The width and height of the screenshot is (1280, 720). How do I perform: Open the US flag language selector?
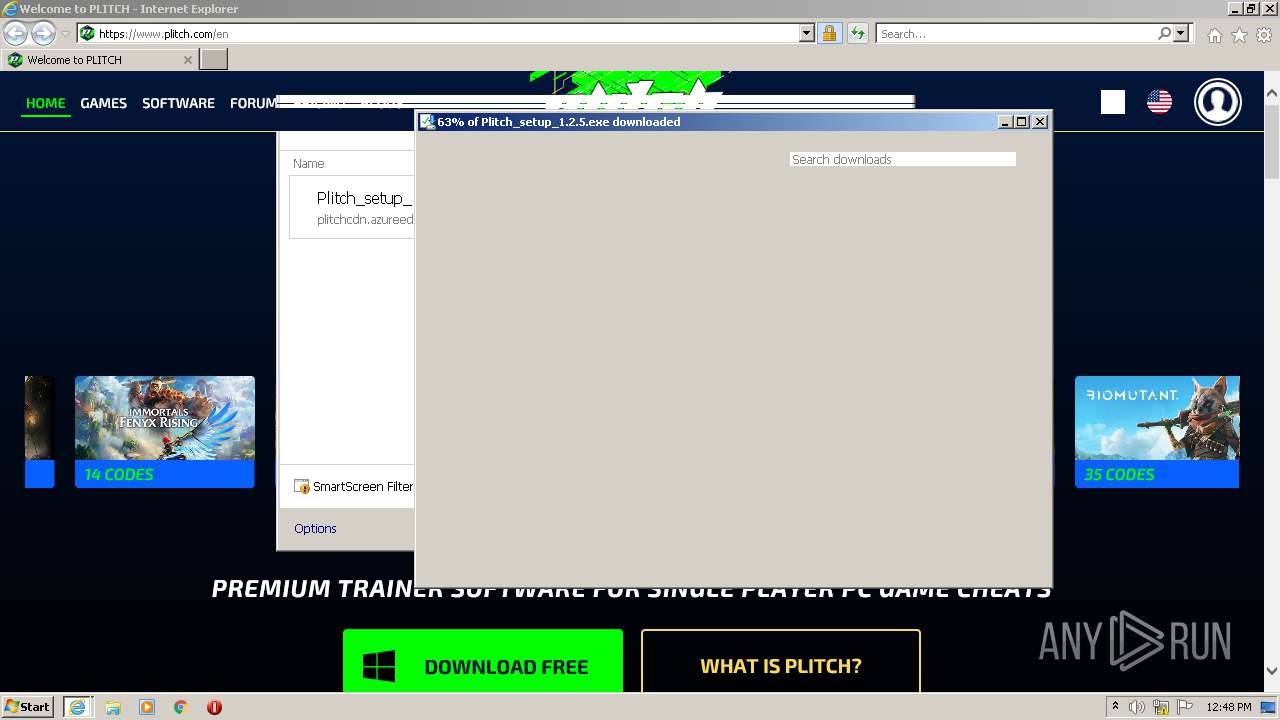pos(1159,102)
